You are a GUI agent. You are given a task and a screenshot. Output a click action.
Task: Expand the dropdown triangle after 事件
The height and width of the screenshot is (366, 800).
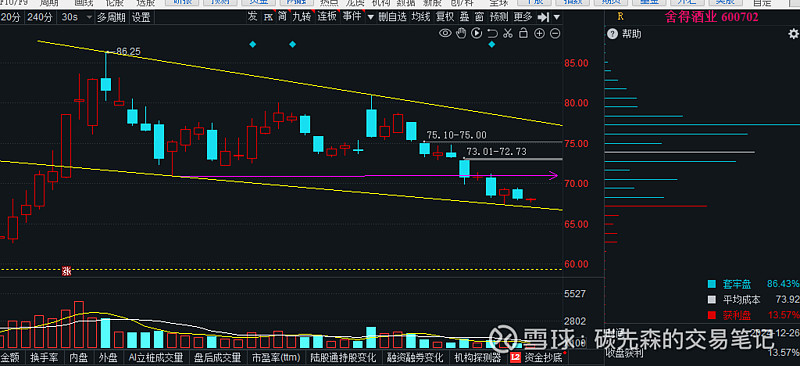369,17
